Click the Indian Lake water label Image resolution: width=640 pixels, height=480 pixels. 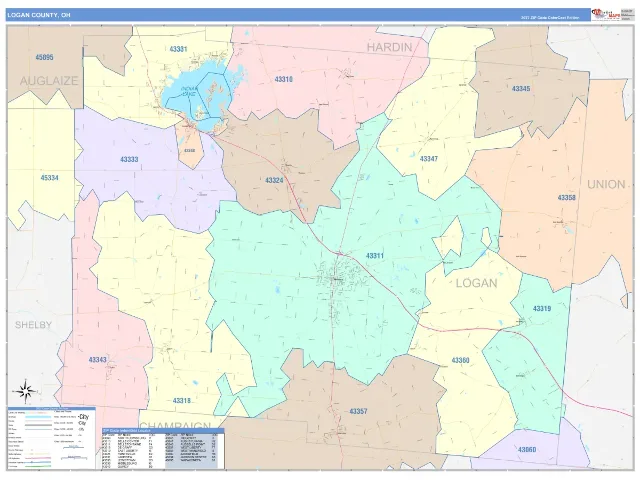[x=189, y=91]
